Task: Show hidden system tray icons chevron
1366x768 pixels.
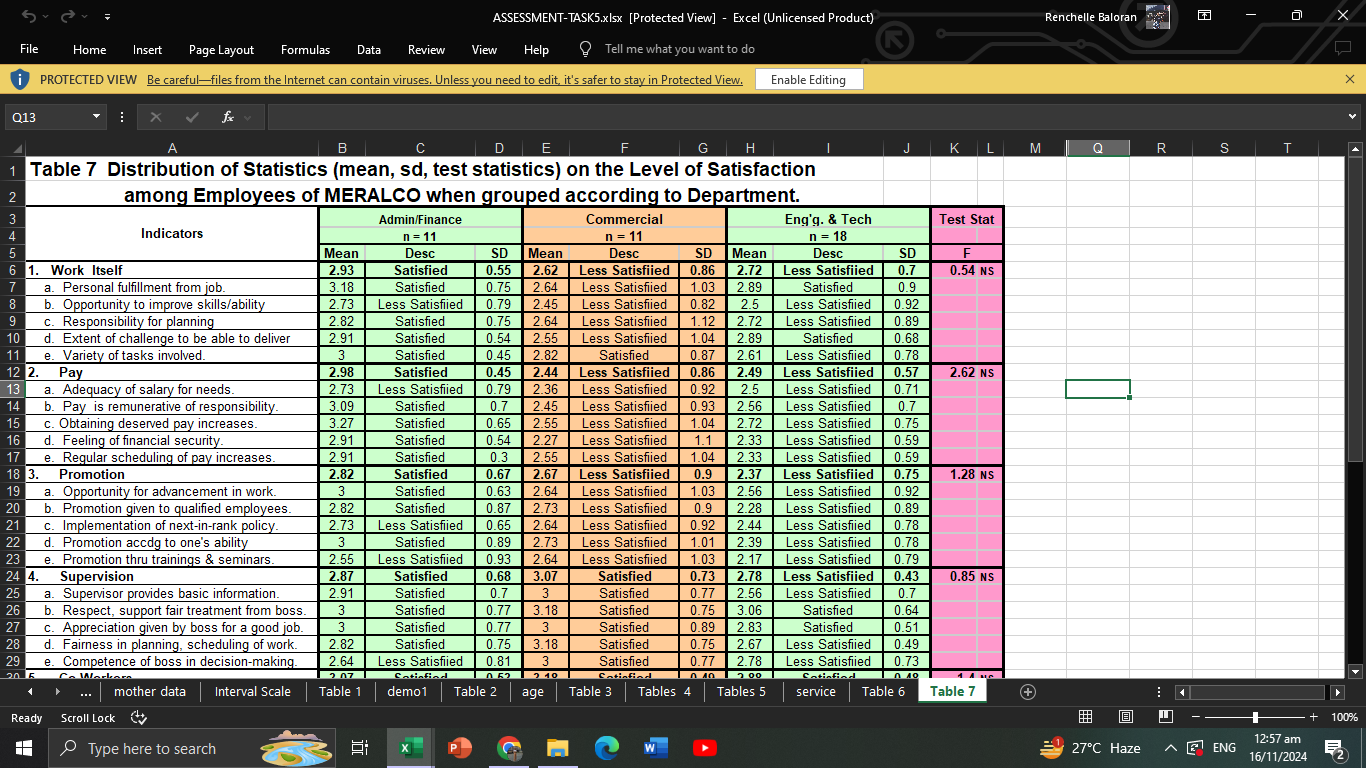Action: pos(1170,748)
